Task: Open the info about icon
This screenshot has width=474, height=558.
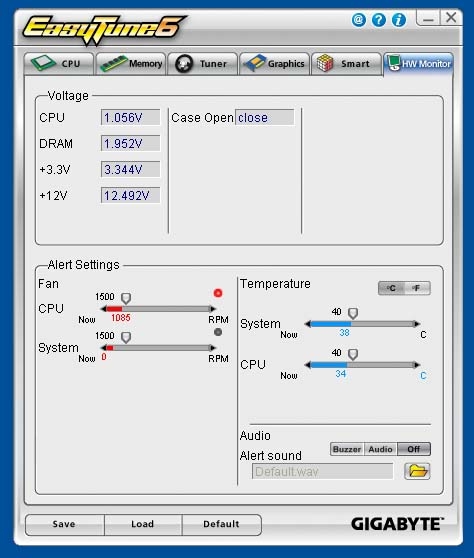Action: pos(399,20)
